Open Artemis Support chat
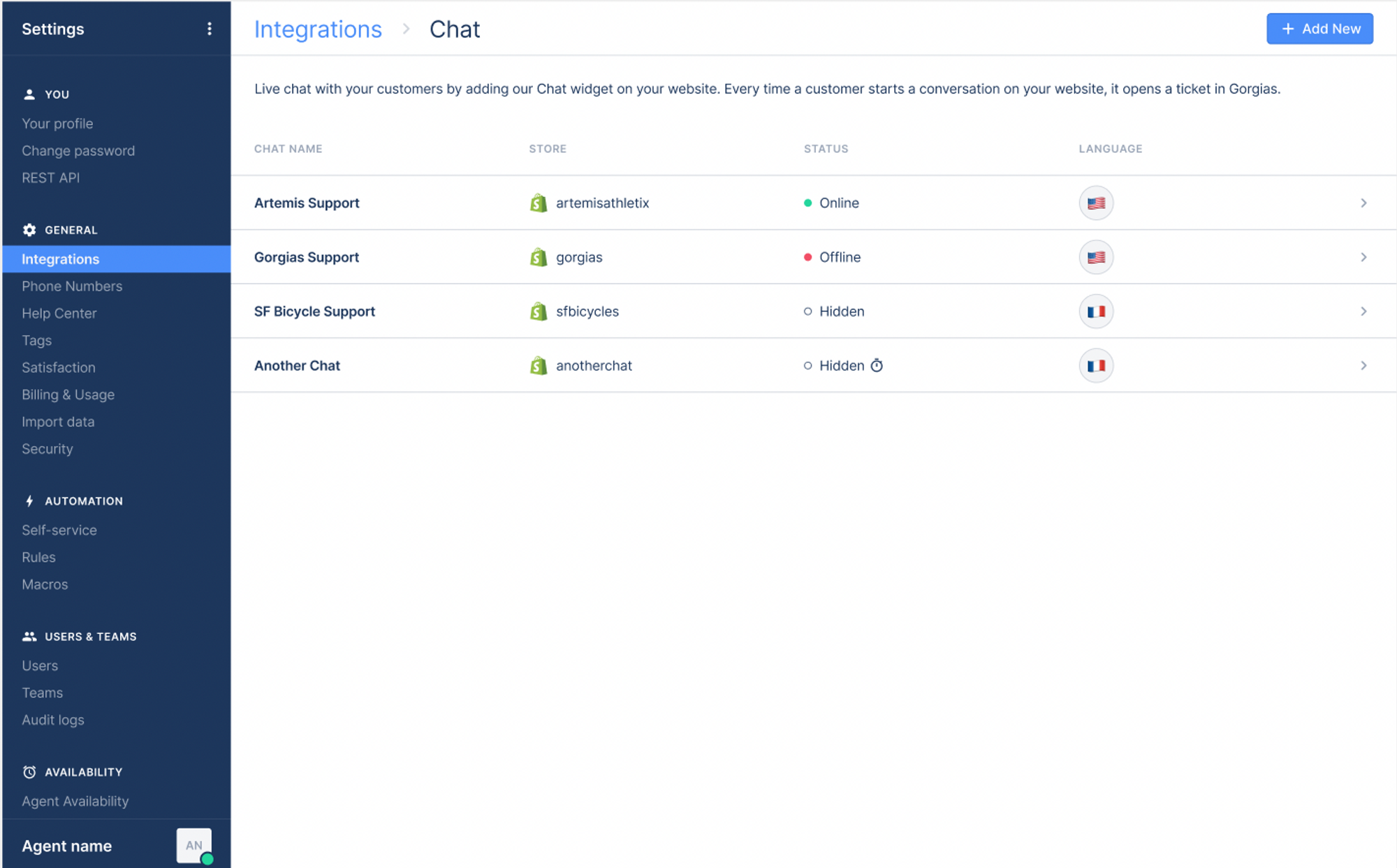 pos(307,203)
